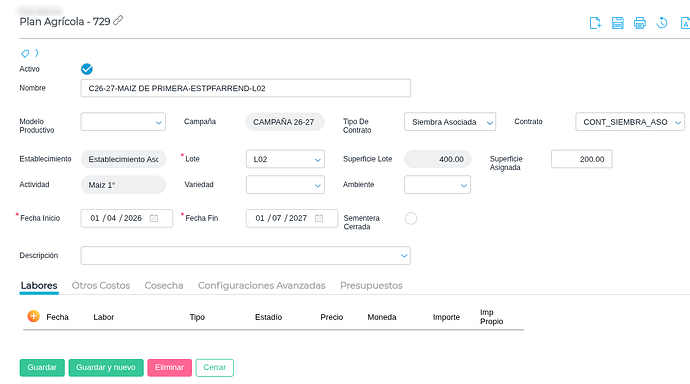Open the Fecha Fin calendar picker
Screen dimensions: 690x384
(x=319, y=218)
